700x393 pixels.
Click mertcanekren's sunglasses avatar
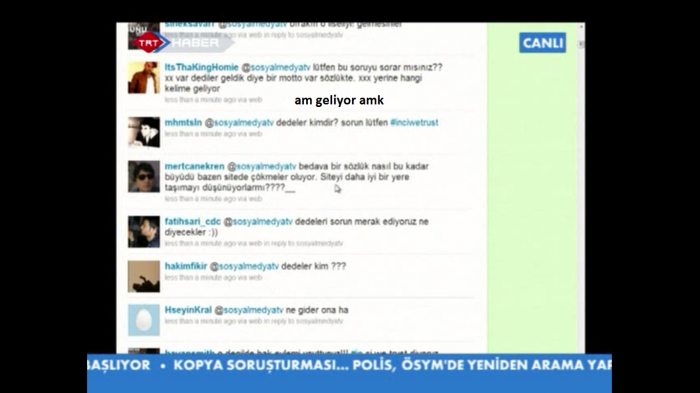click(144, 176)
